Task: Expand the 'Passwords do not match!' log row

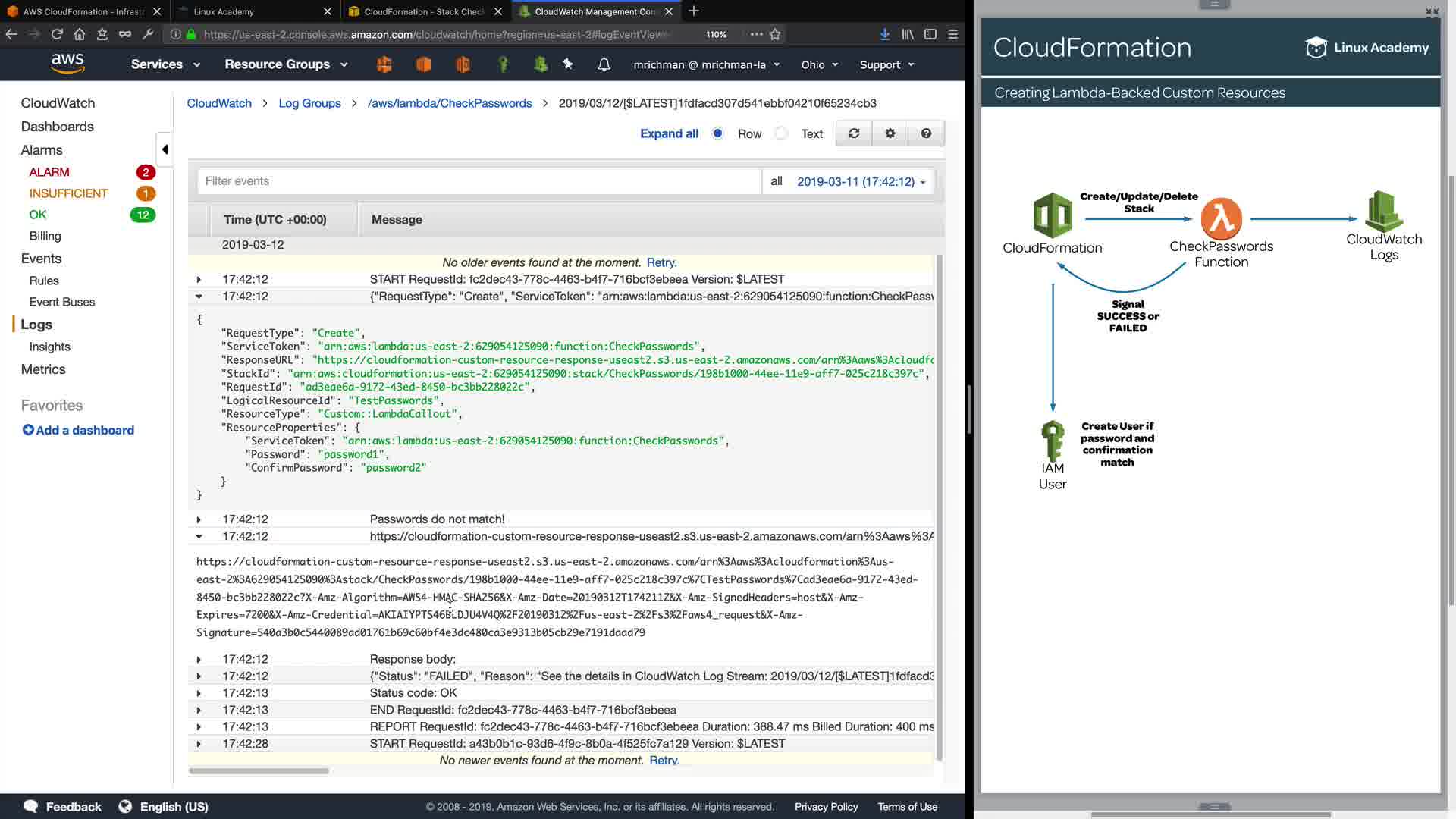Action: [199, 519]
